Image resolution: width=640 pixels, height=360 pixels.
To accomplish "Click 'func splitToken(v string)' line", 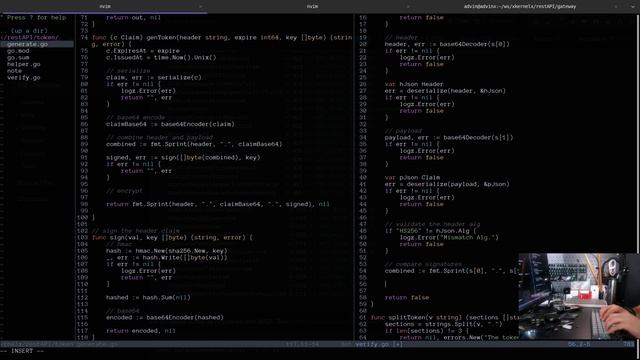I will (x=445, y=318).
